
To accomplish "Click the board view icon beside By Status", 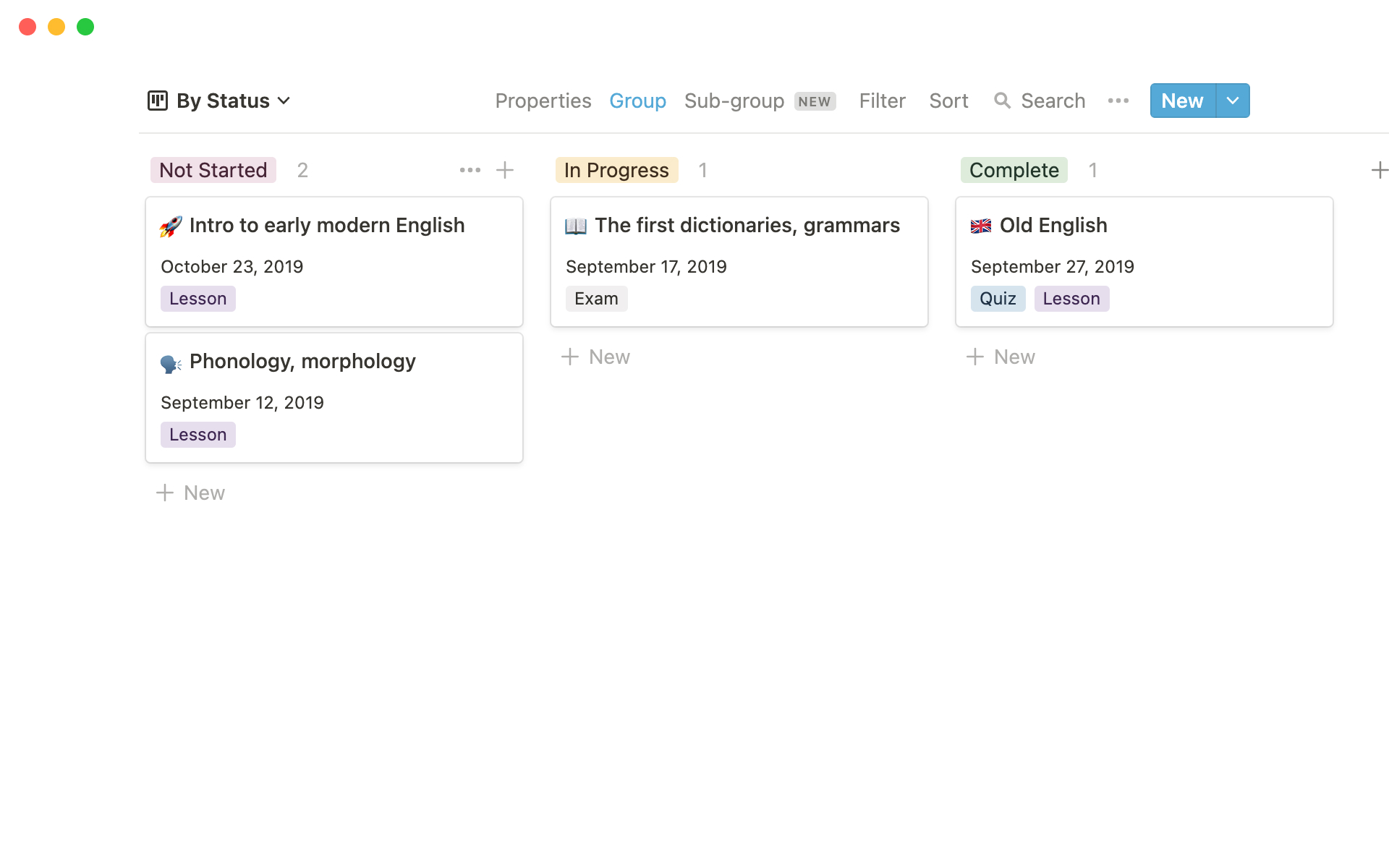I will coord(157,101).
